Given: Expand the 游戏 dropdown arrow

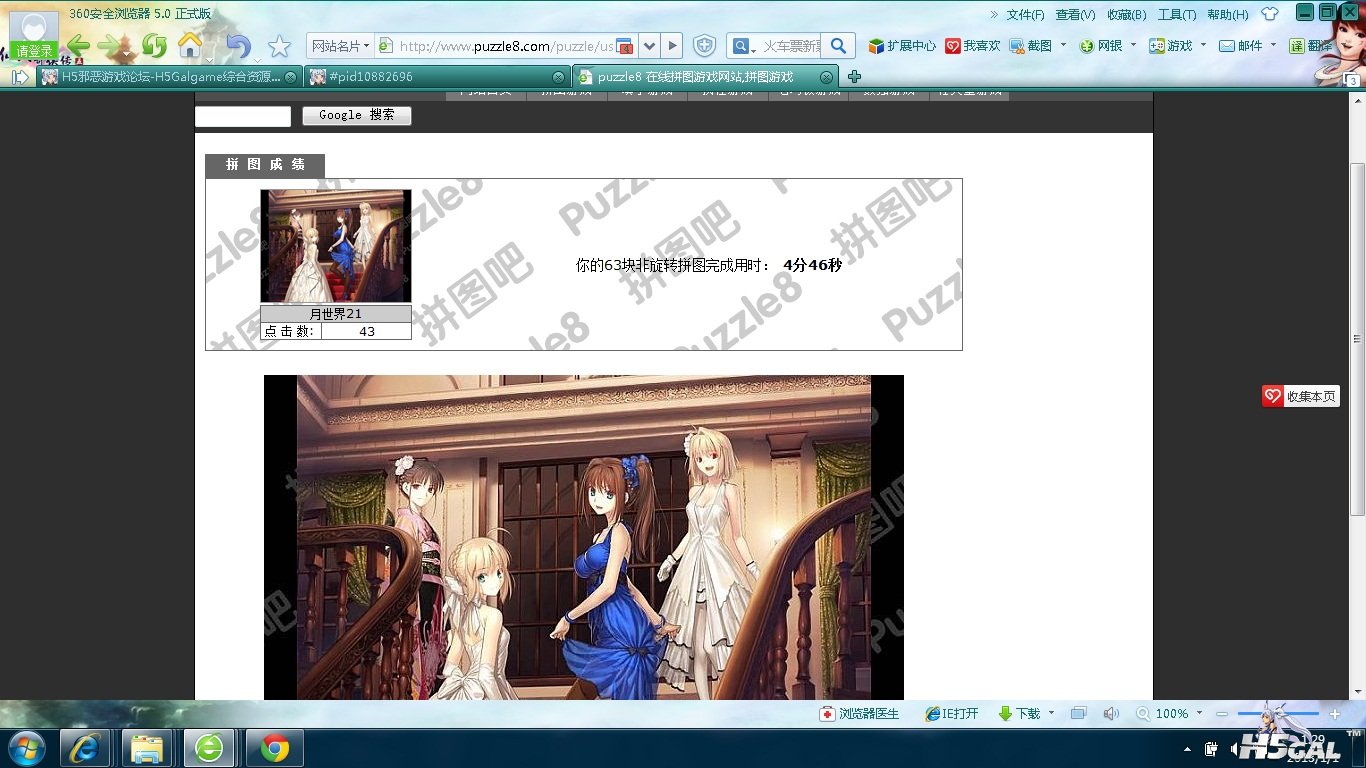Looking at the screenshot, I should click(x=1203, y=45).
